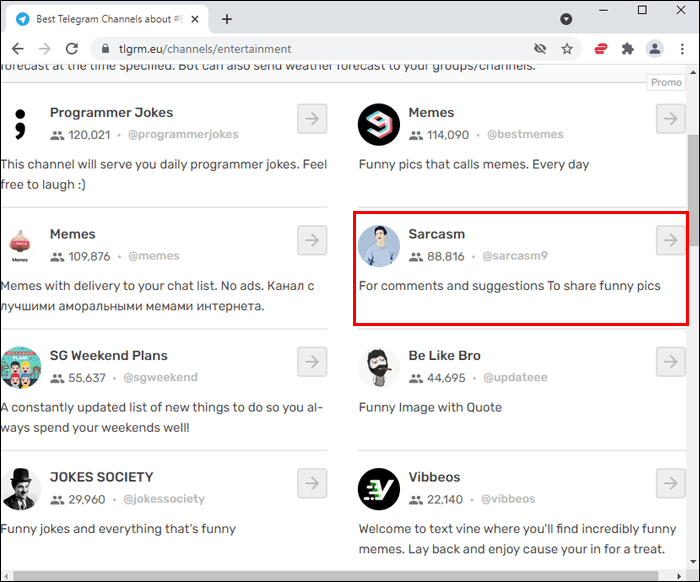Click the @sgweekend handle
700x582 pixels.
pyautogui.click(x=160, y=378)
